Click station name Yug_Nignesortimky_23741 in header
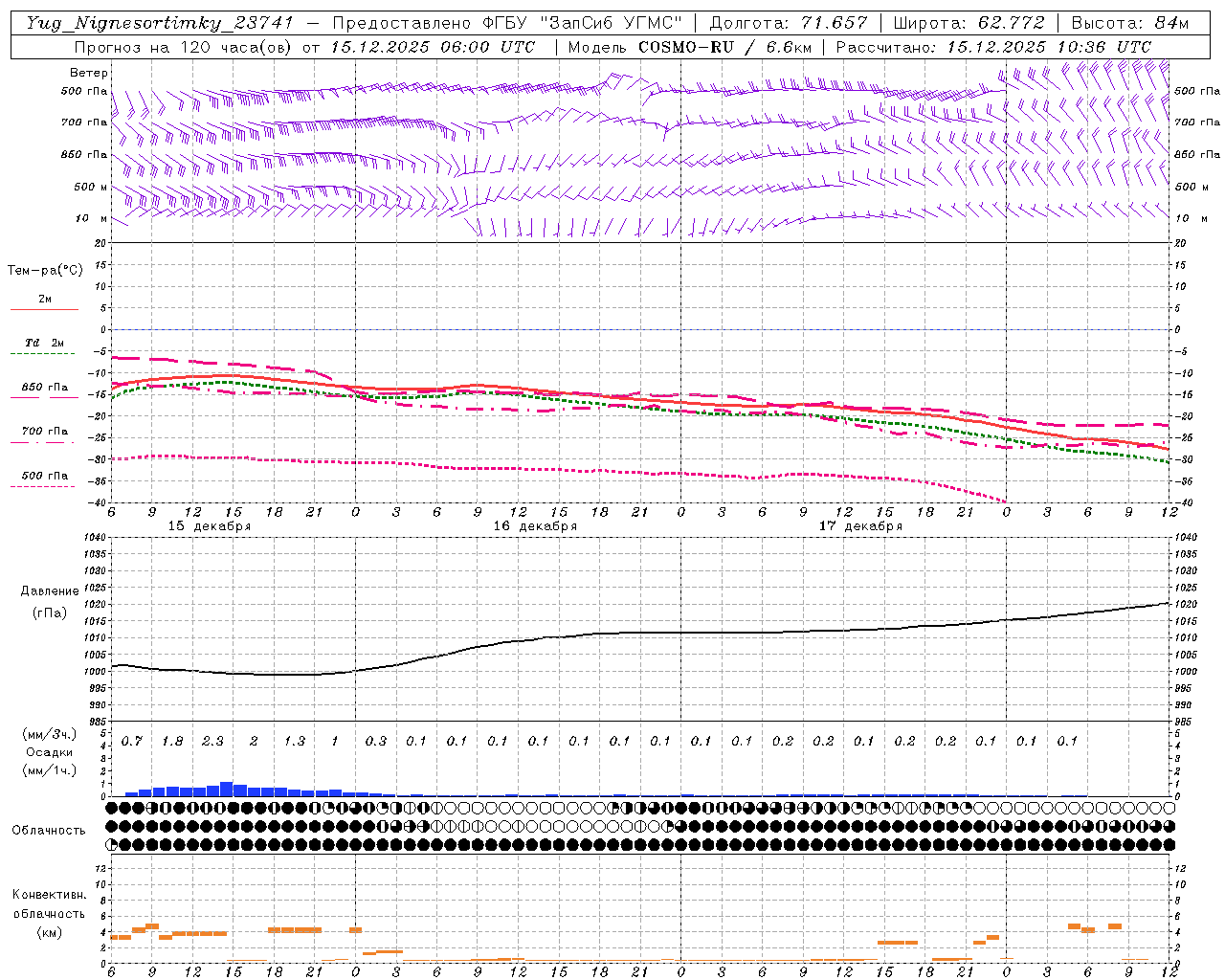The width and height of the screenshot is (1225, 980). point(160,23)
